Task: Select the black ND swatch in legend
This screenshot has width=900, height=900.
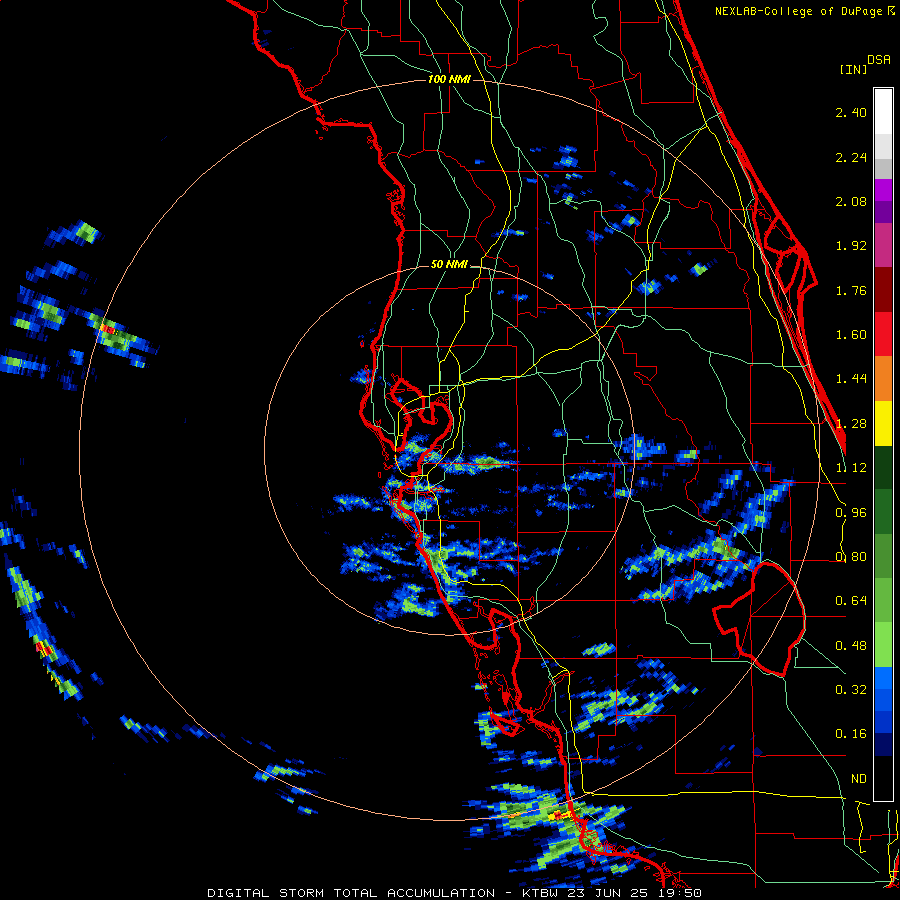Action: pyautogui.click(x=883, y=778)
